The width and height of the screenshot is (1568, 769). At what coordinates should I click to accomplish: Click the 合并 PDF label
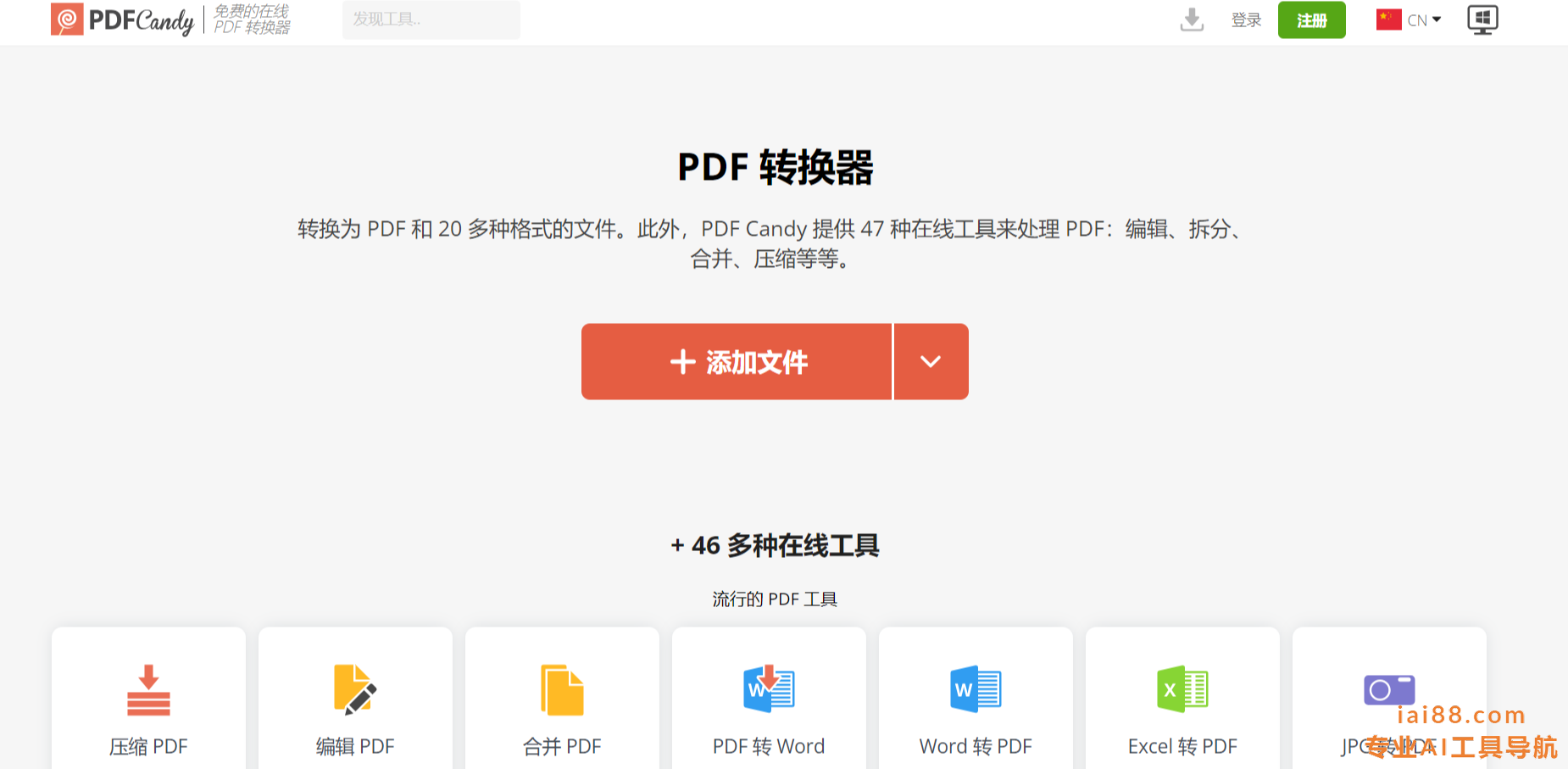pyautogui.click(x=562, y=746)
